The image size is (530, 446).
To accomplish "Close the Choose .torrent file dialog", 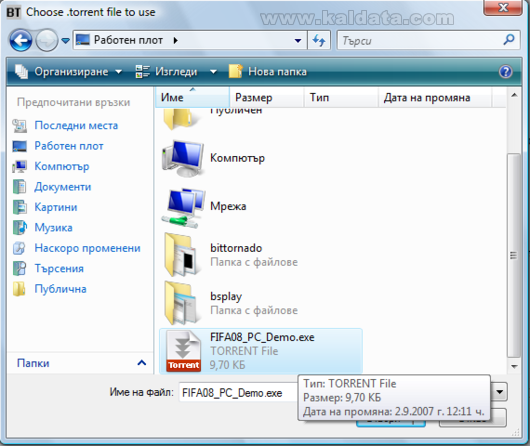I will point(503,7).
